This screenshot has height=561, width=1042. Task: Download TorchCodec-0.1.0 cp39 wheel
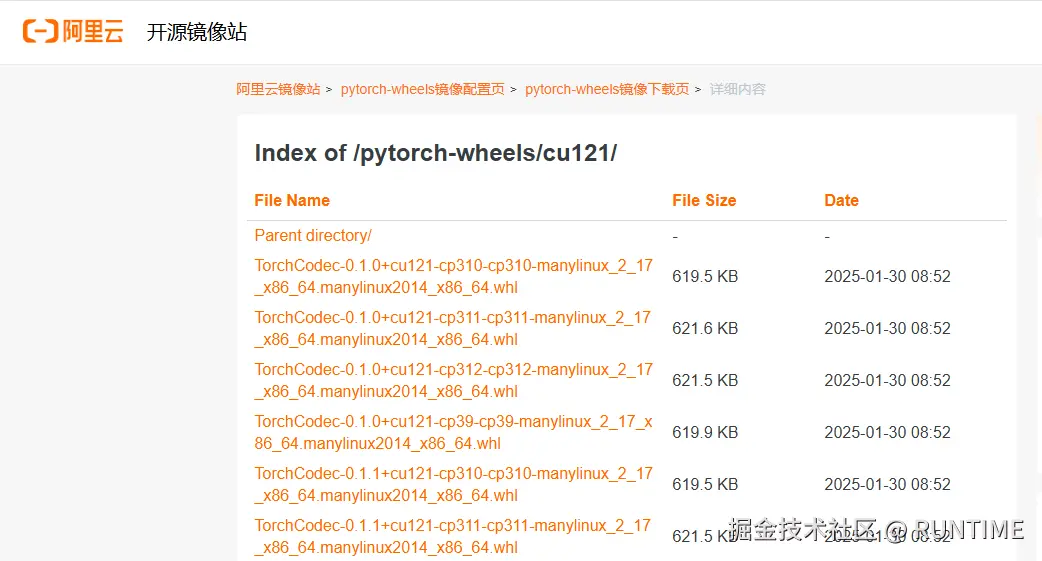click(x=453, y=432)
